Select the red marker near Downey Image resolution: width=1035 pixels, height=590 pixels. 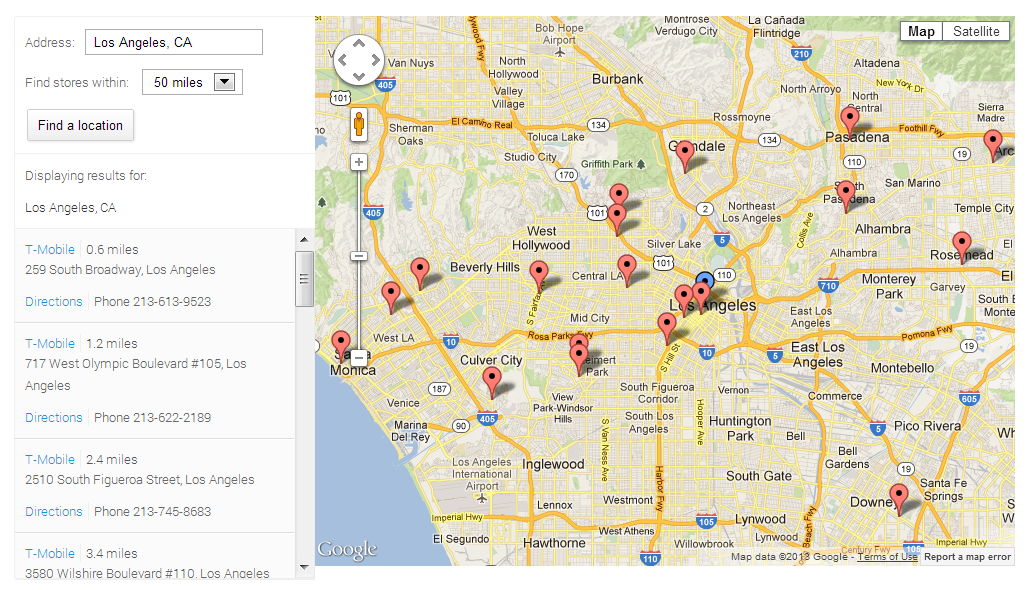898,495
